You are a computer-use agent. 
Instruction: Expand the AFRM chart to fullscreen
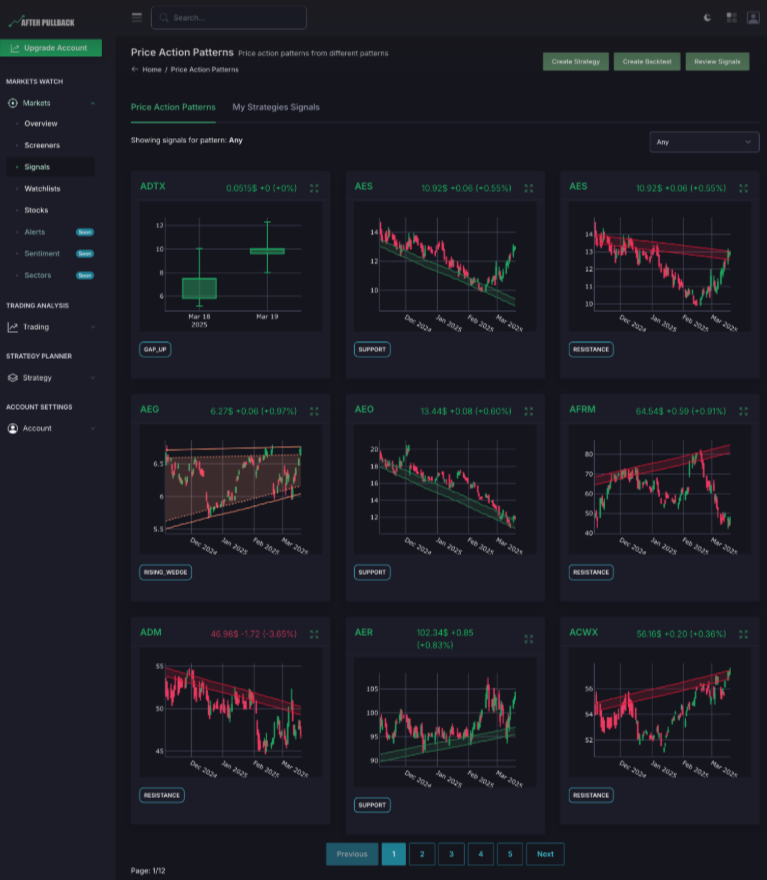pos(743,410)
